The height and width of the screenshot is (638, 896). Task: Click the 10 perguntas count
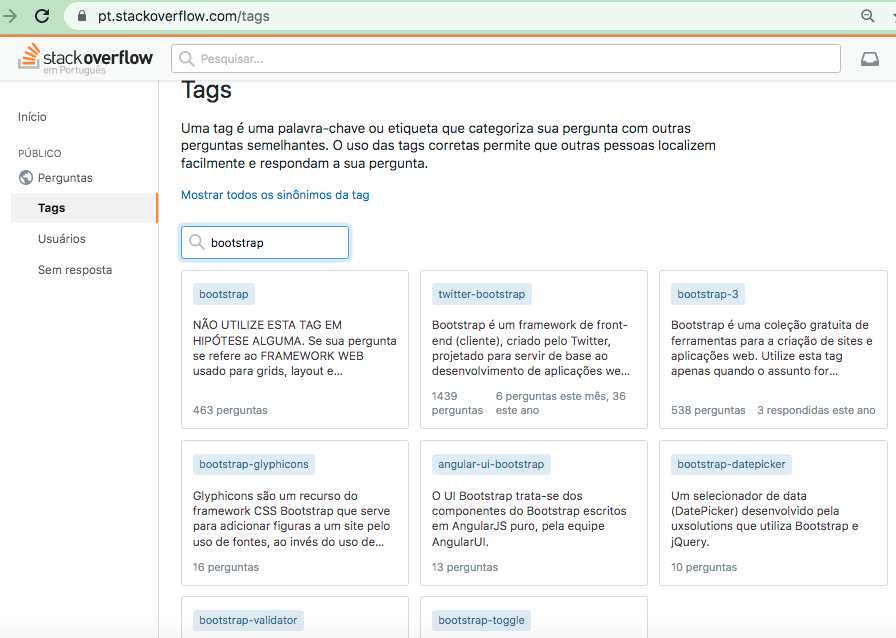point(703,567)
